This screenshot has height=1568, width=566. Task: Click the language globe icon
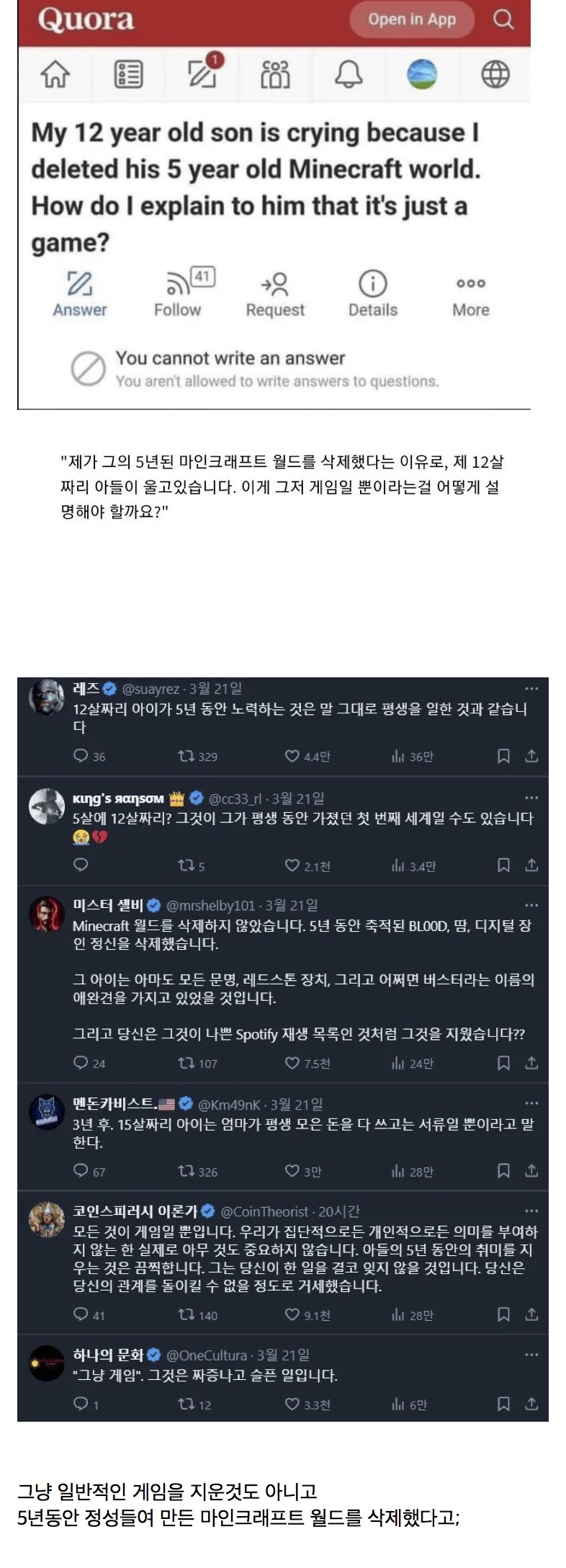495,74
